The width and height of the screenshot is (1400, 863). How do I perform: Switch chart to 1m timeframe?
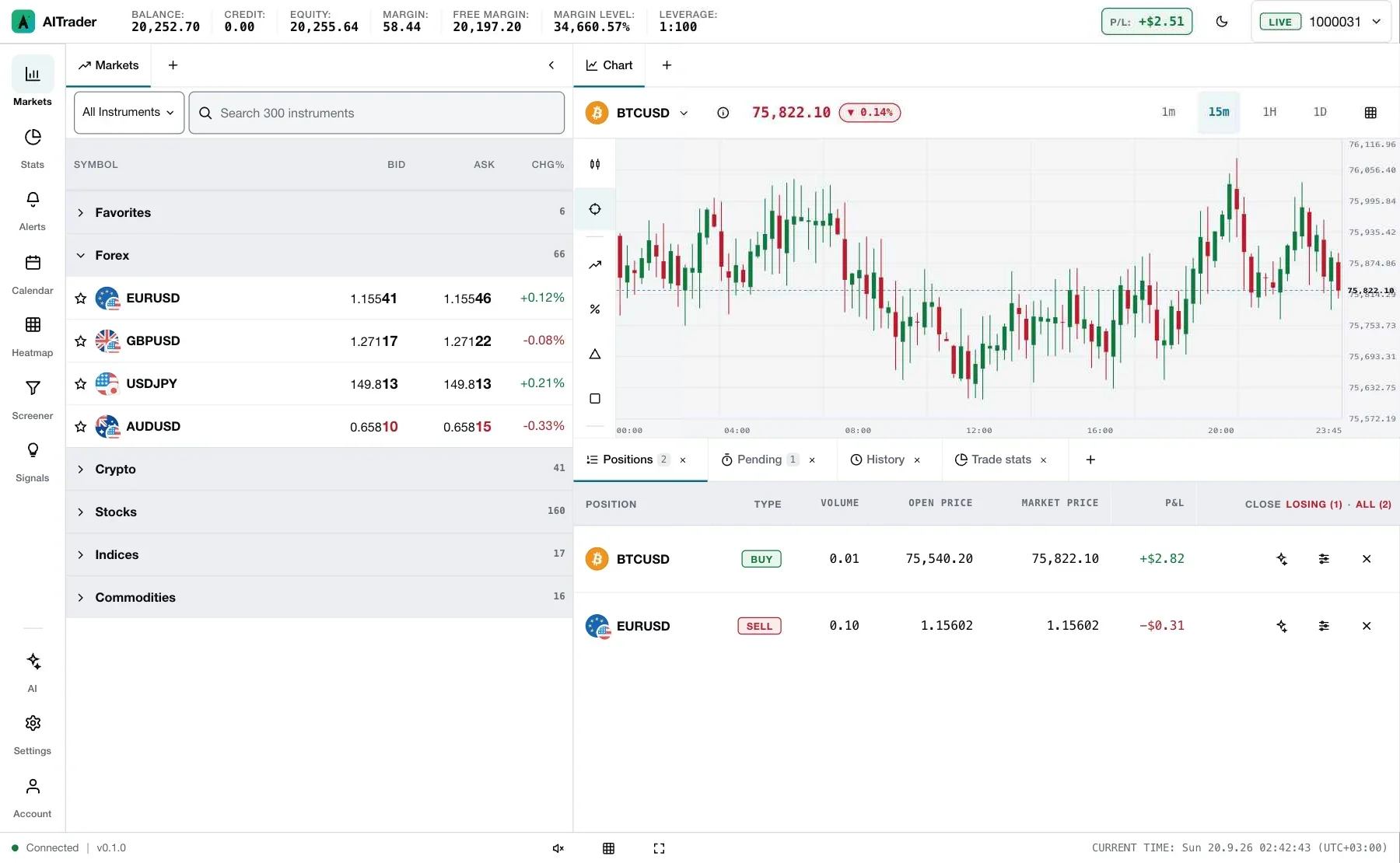[1168, 112]
